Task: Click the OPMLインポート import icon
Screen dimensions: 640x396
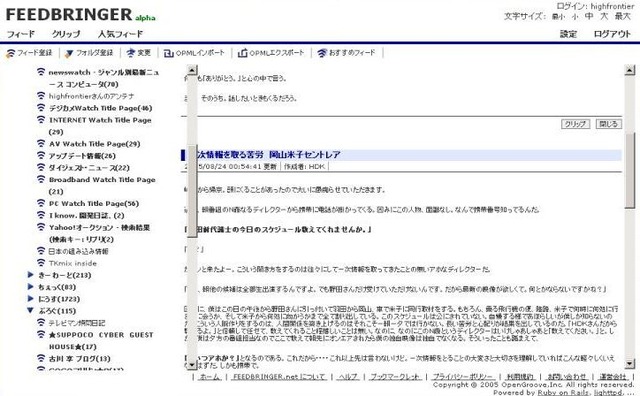Action: [x=168, y=53]
